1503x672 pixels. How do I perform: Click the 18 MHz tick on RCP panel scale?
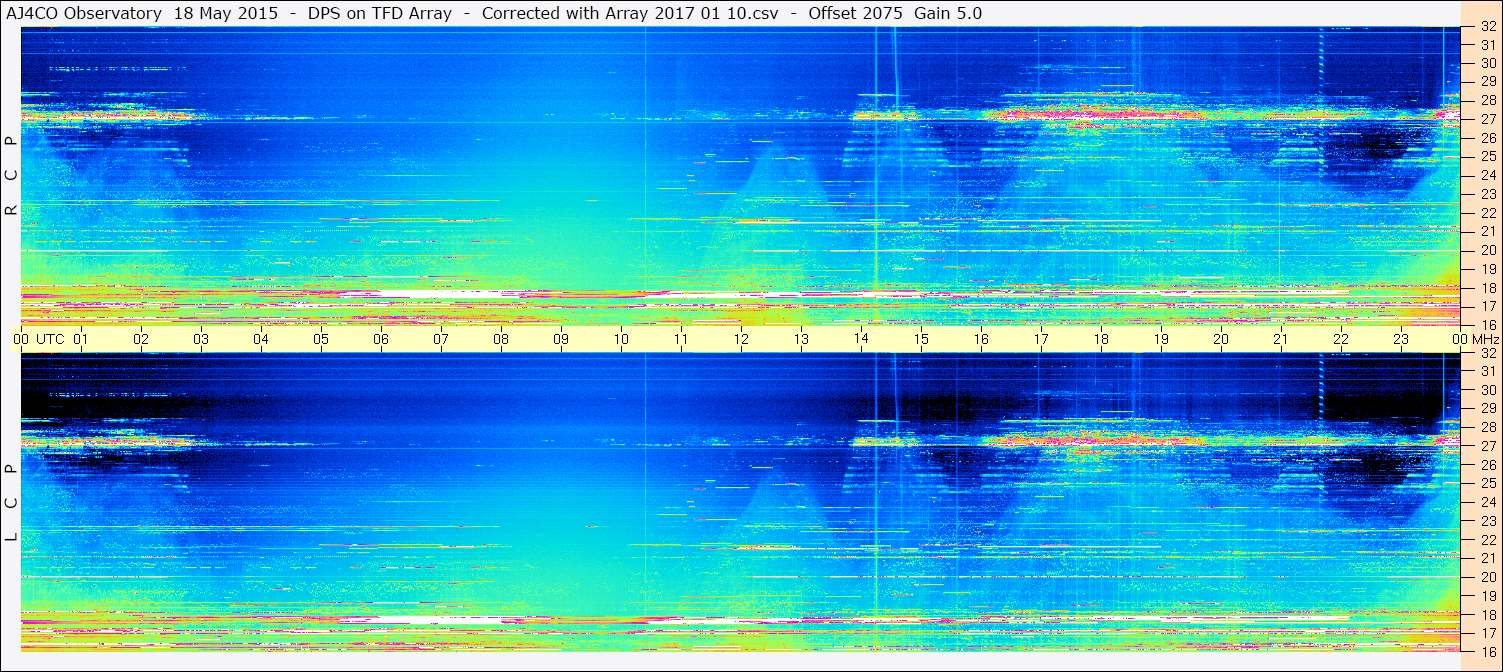[x=1488, y=288]
